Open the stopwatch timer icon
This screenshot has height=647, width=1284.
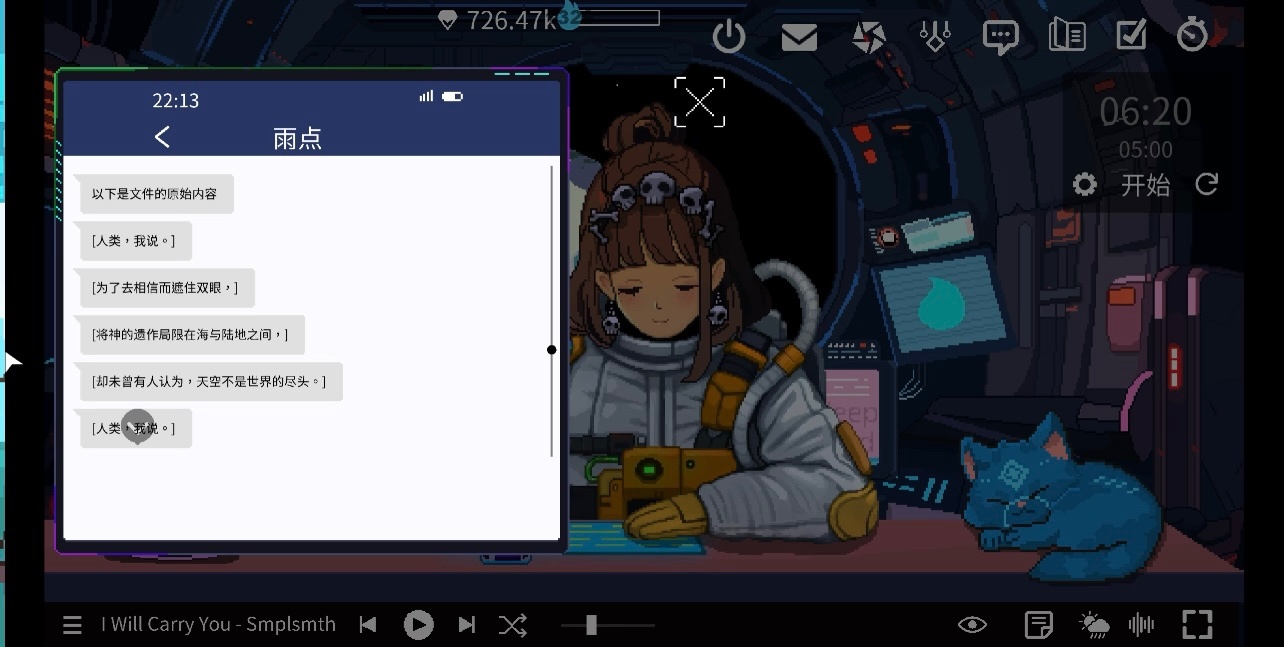pyautogui.click(x=1192, y=35)
